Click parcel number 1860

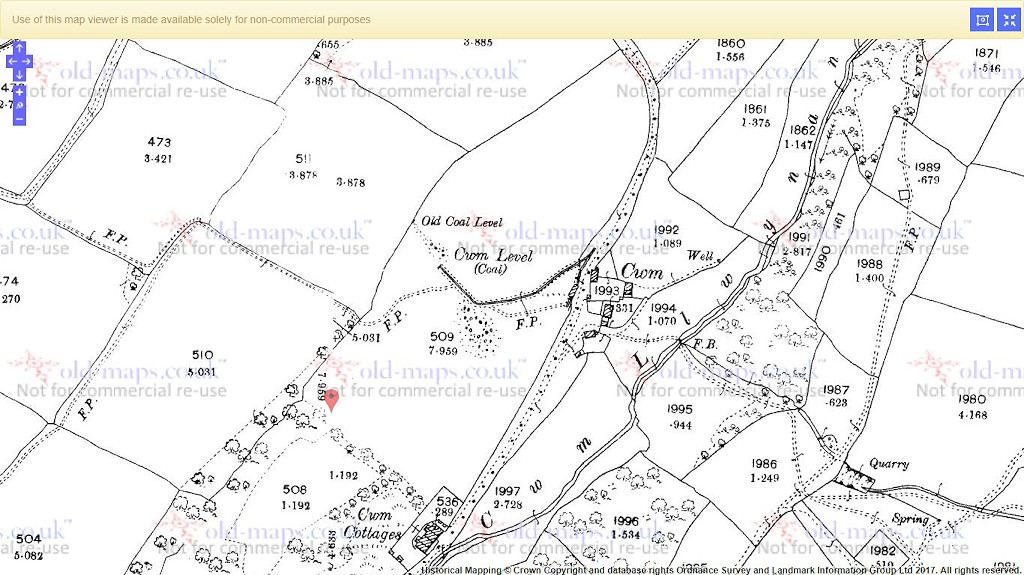coord(731,43)
